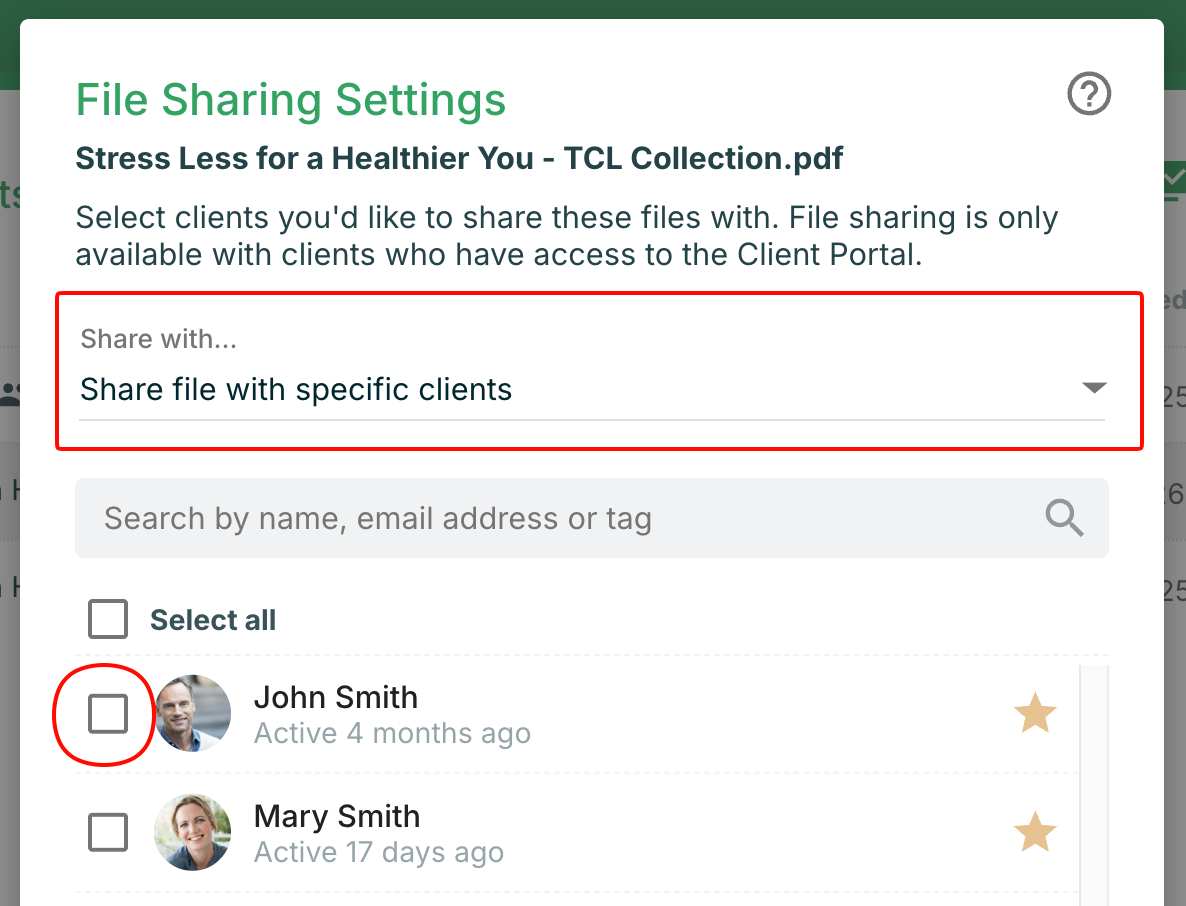1186x906 pixels.
Task: Click John Smith's profile photo
Action: tap(193, 714)
